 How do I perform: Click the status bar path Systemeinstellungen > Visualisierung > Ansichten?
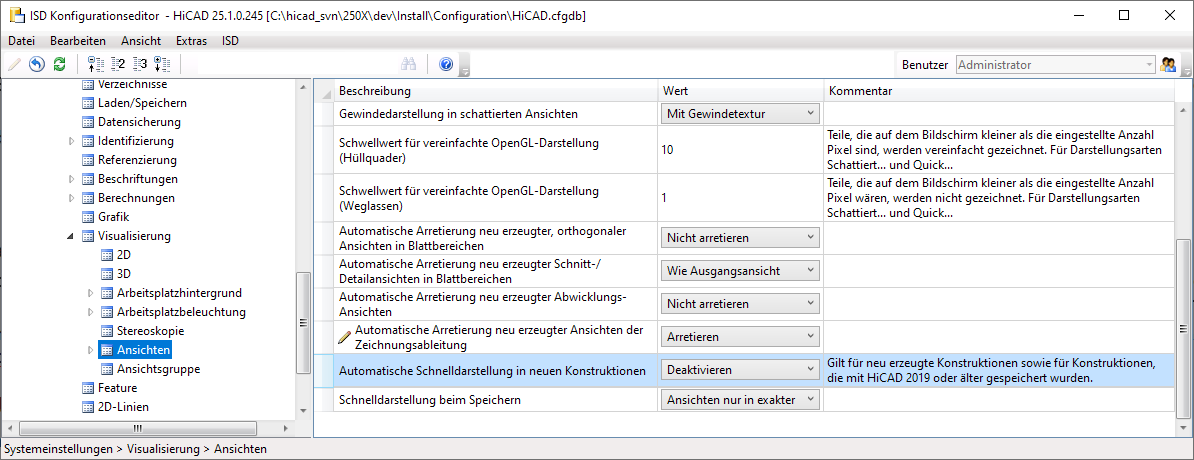pos(136,449)
